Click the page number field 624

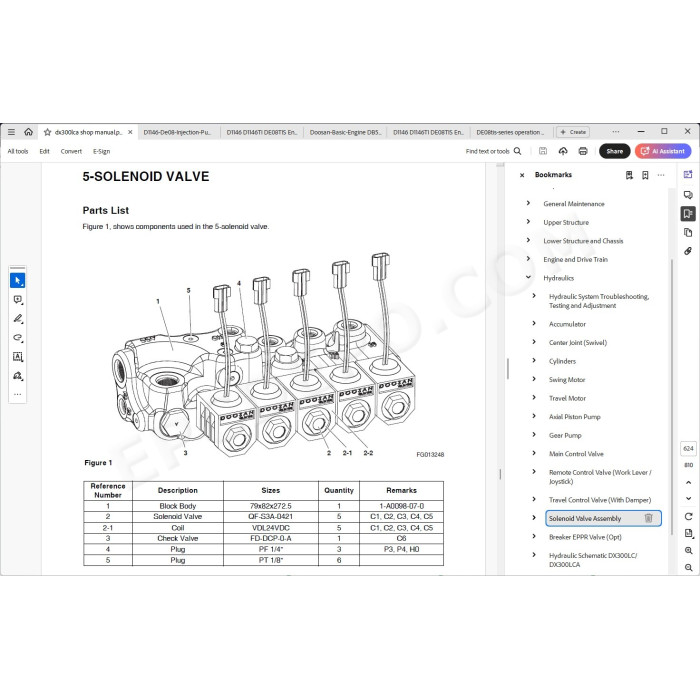[688, 448]
